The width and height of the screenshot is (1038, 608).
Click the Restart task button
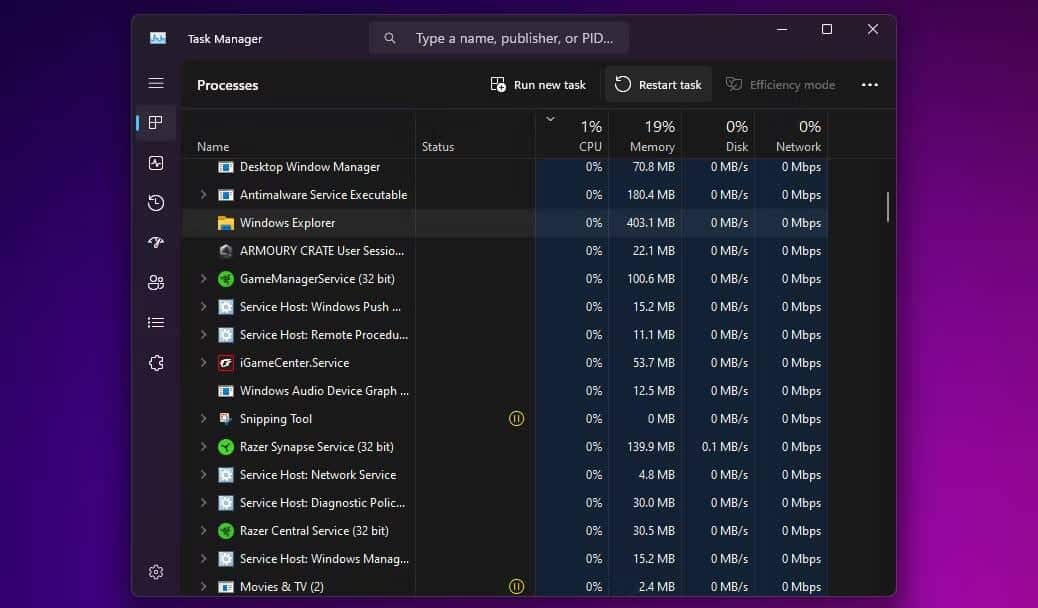(658, 84)
